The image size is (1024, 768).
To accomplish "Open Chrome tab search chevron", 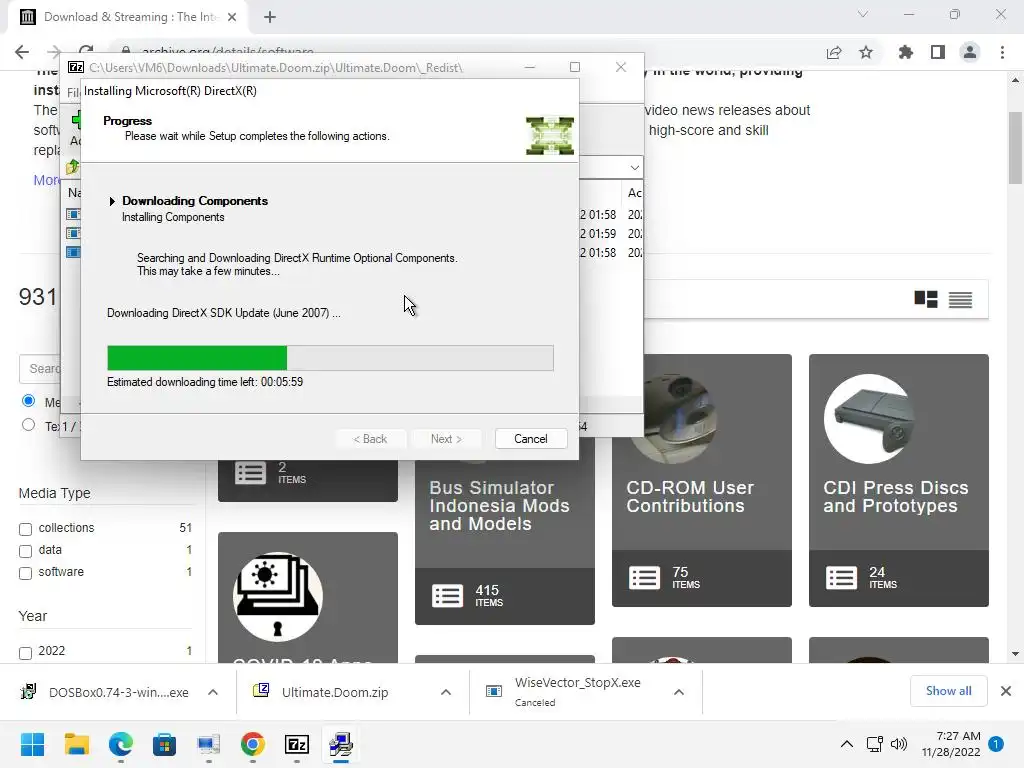I will tap(863, 14).
